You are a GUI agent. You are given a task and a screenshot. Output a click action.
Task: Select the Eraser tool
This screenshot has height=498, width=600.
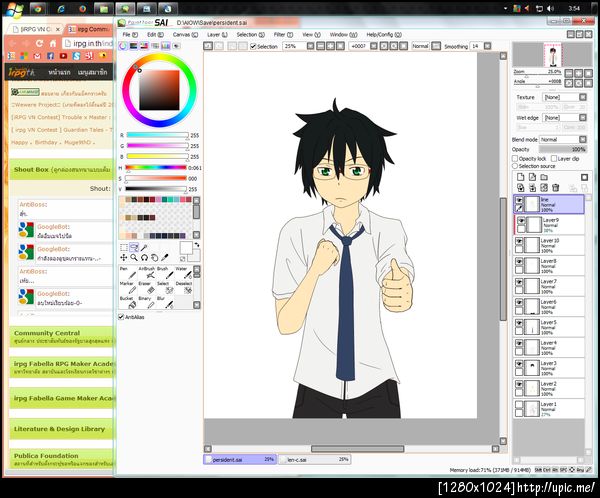[x=147, y=288]
